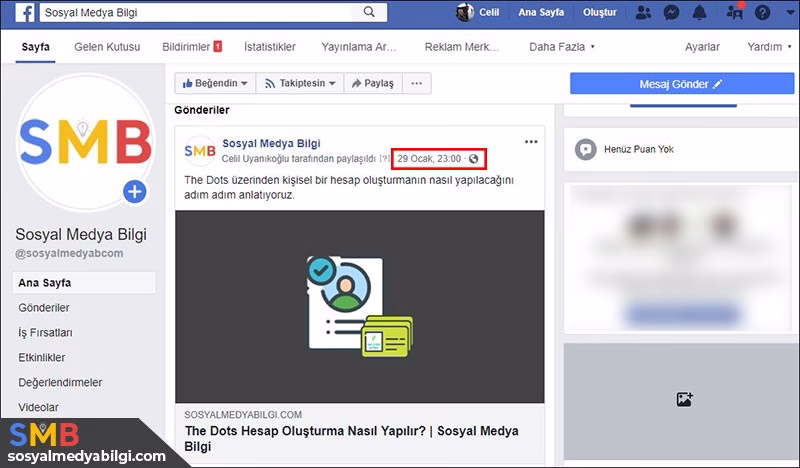The width and height of the screenshot is (800, 468).
Task: Click the [?] help marker on post
Action: pos(384,159)
